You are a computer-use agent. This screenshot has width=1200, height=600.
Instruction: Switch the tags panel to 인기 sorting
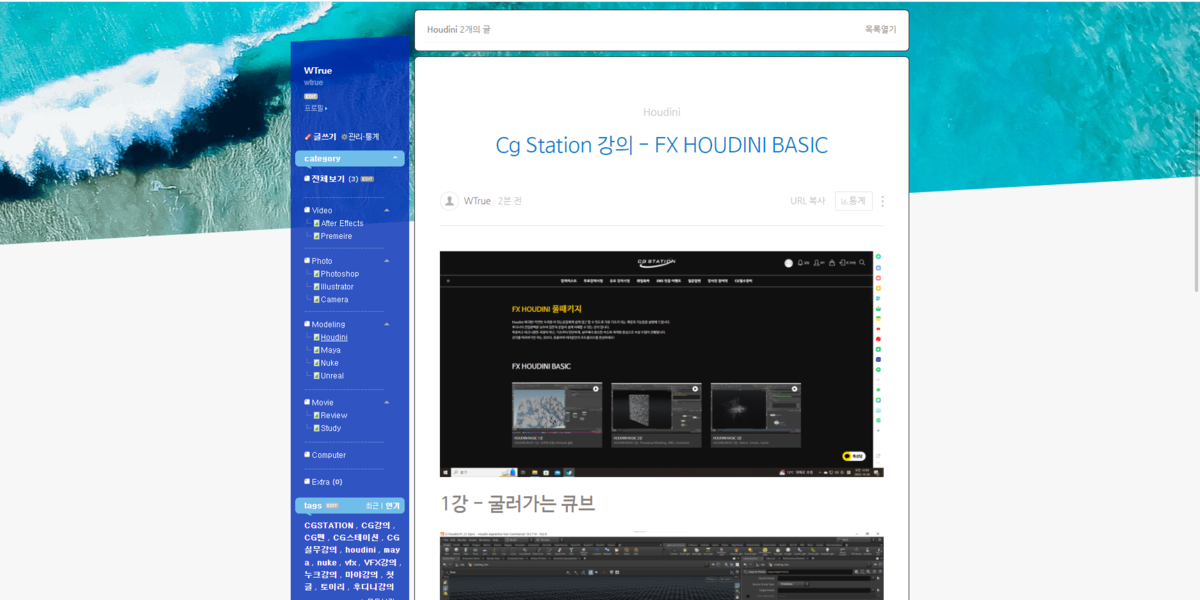coord(392,505)
